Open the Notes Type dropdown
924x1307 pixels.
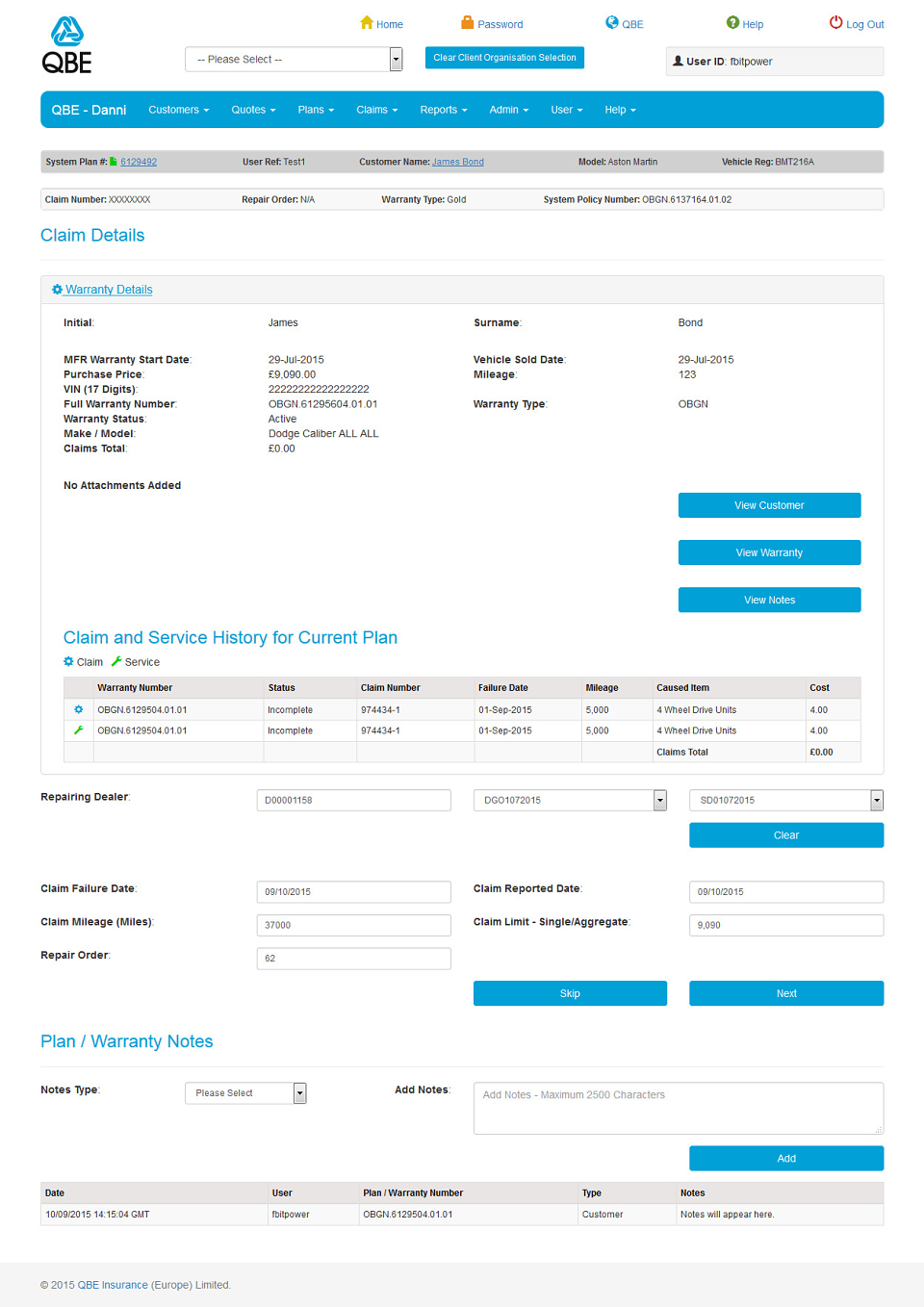point(245,1093)
